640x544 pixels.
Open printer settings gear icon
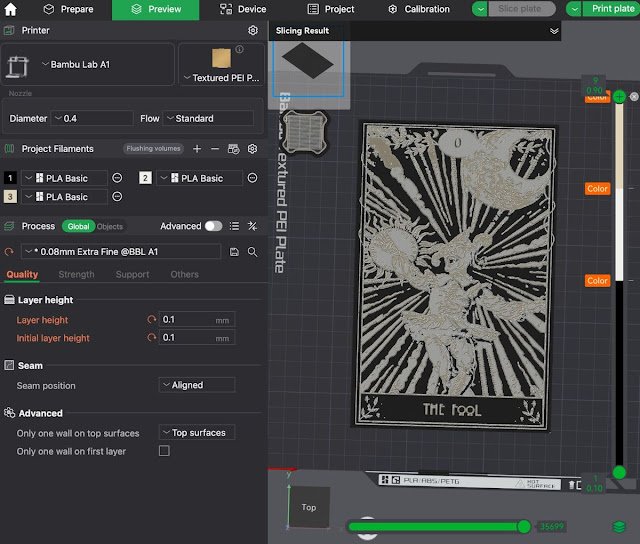[x=253, y=31]
